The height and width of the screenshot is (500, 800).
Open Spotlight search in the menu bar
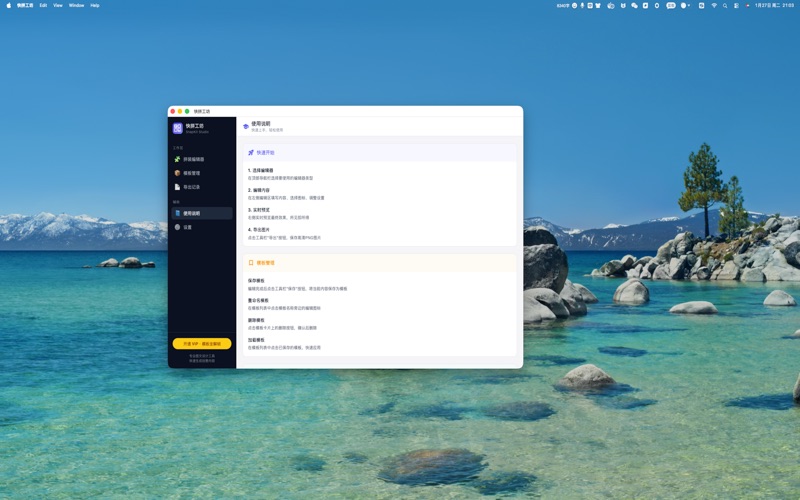[x=725, y=5]
